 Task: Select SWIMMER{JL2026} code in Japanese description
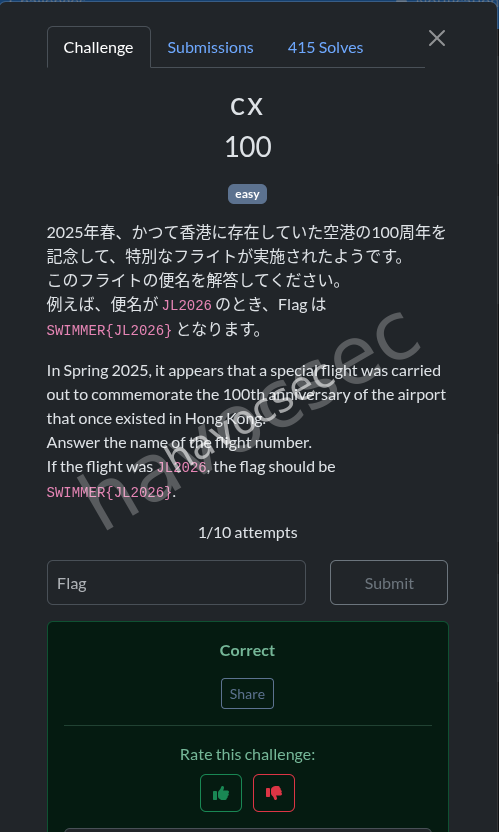(x=109, y=331)
